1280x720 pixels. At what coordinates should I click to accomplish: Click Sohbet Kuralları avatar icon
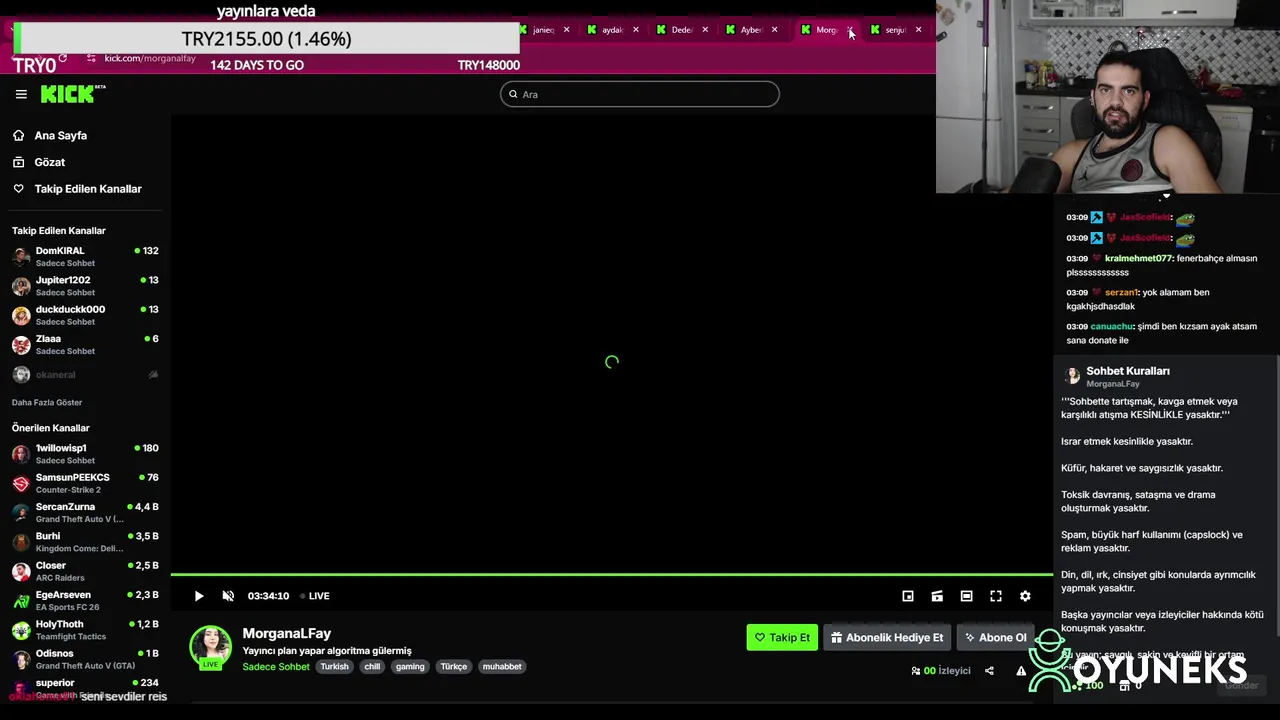pos(1073,376)
